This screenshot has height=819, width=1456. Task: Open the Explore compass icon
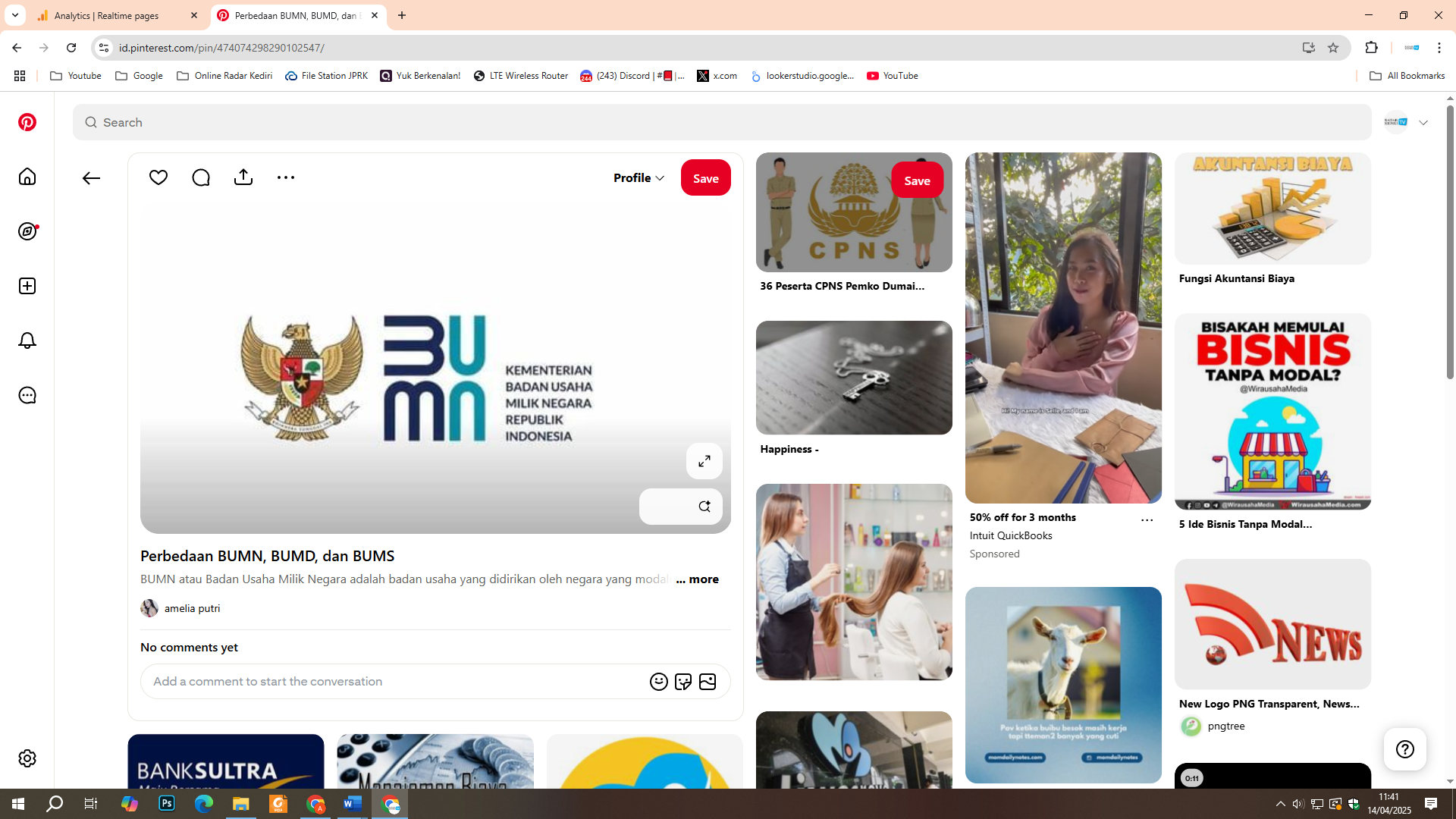[x=27, y=231]
